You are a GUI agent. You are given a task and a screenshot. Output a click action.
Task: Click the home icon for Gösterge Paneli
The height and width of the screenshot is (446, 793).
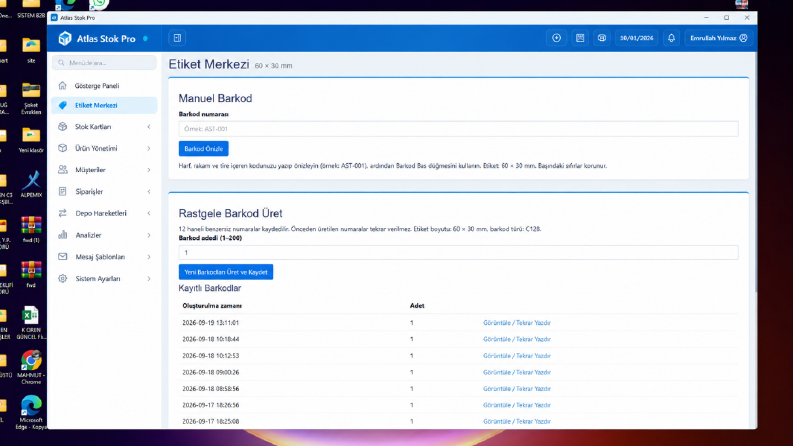click(x=62, y=85)
